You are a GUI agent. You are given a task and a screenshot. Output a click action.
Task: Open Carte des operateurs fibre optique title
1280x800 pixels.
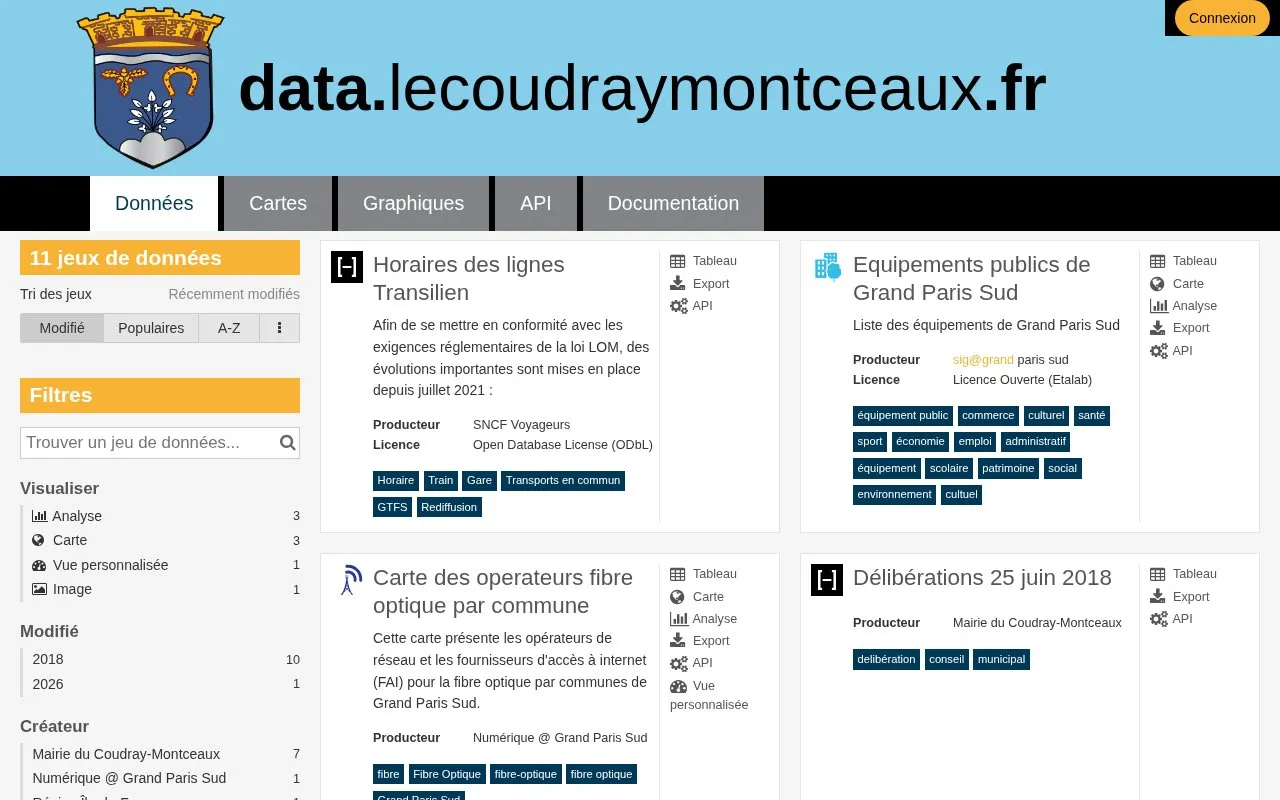[x=503, y=591]
